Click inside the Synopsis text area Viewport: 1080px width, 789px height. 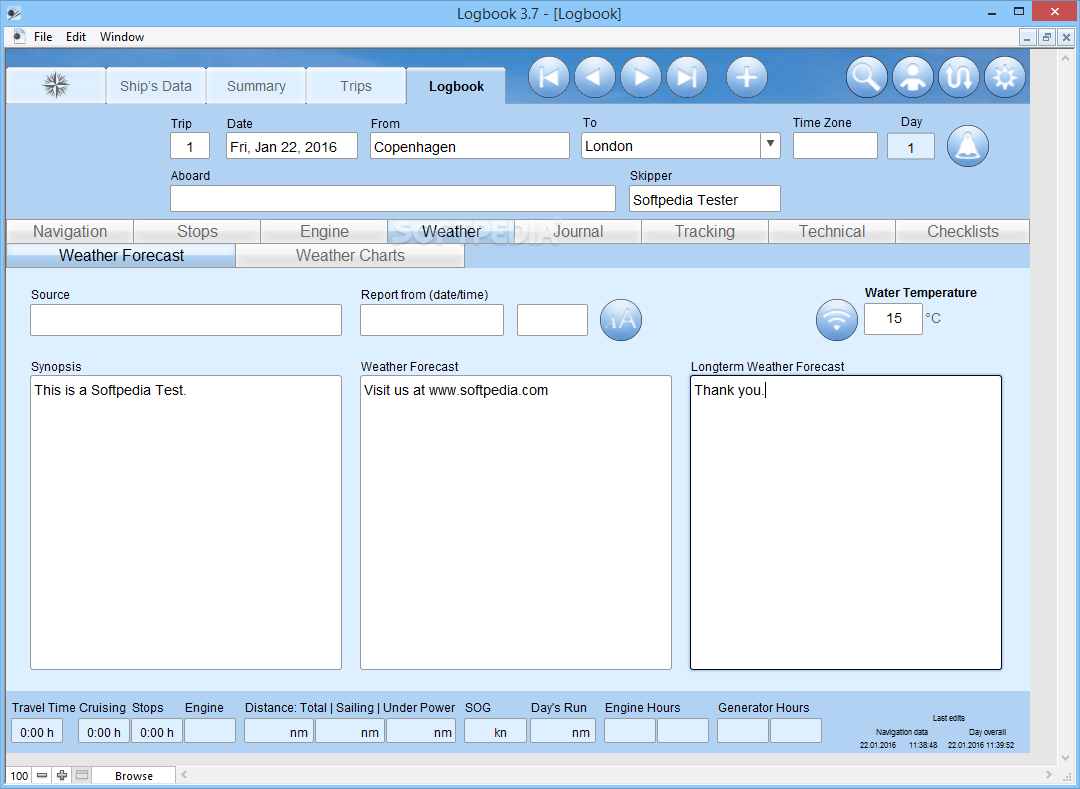click(186, 522)
